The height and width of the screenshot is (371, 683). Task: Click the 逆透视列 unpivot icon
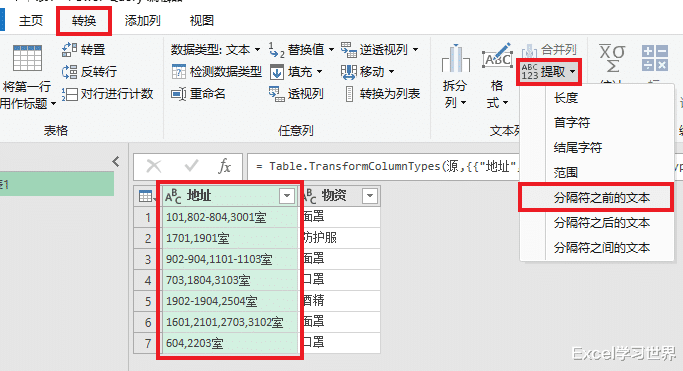pyautogui.click(x=348, y=50)
